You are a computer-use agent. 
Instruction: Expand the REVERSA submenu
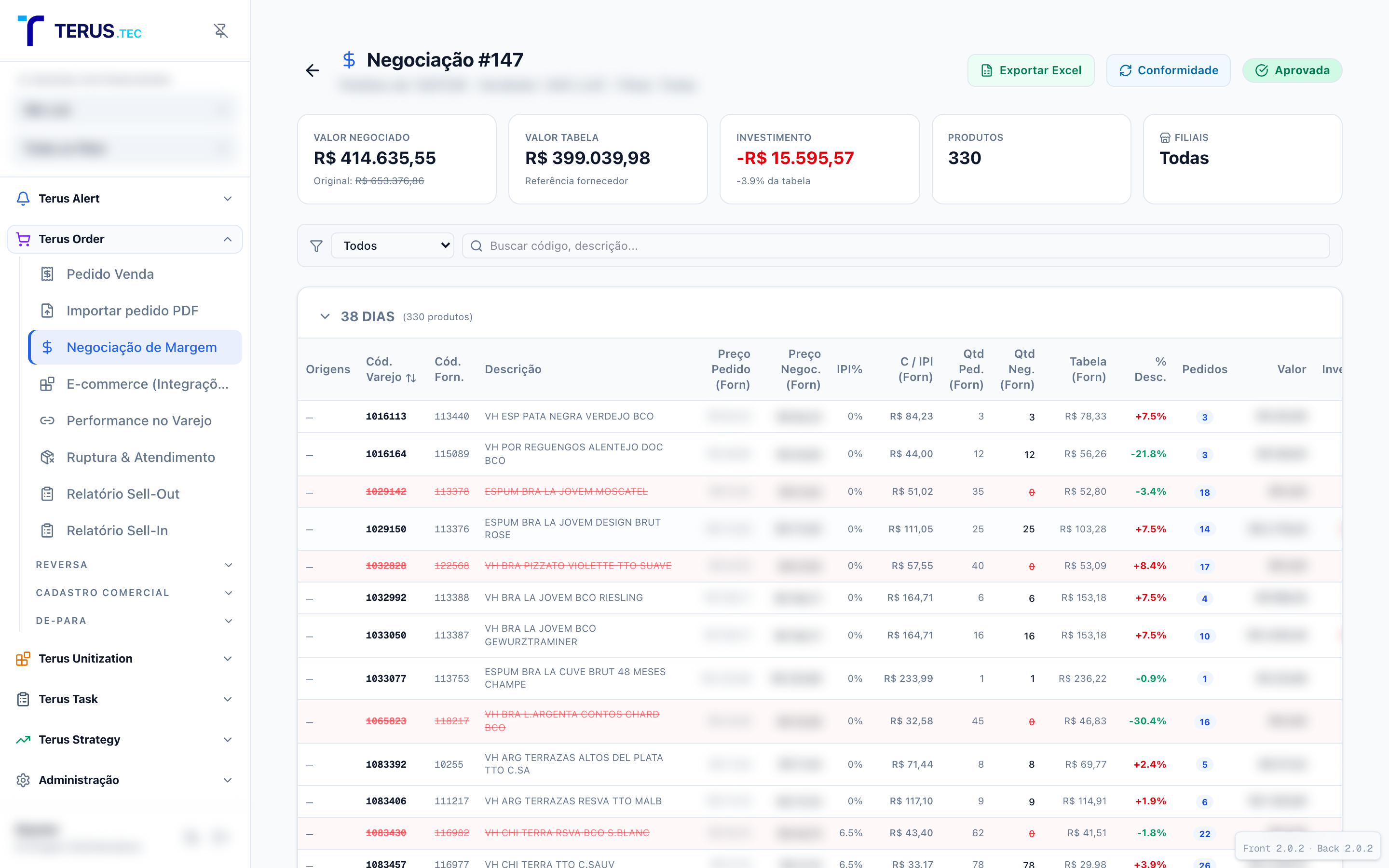click(229, 565)
